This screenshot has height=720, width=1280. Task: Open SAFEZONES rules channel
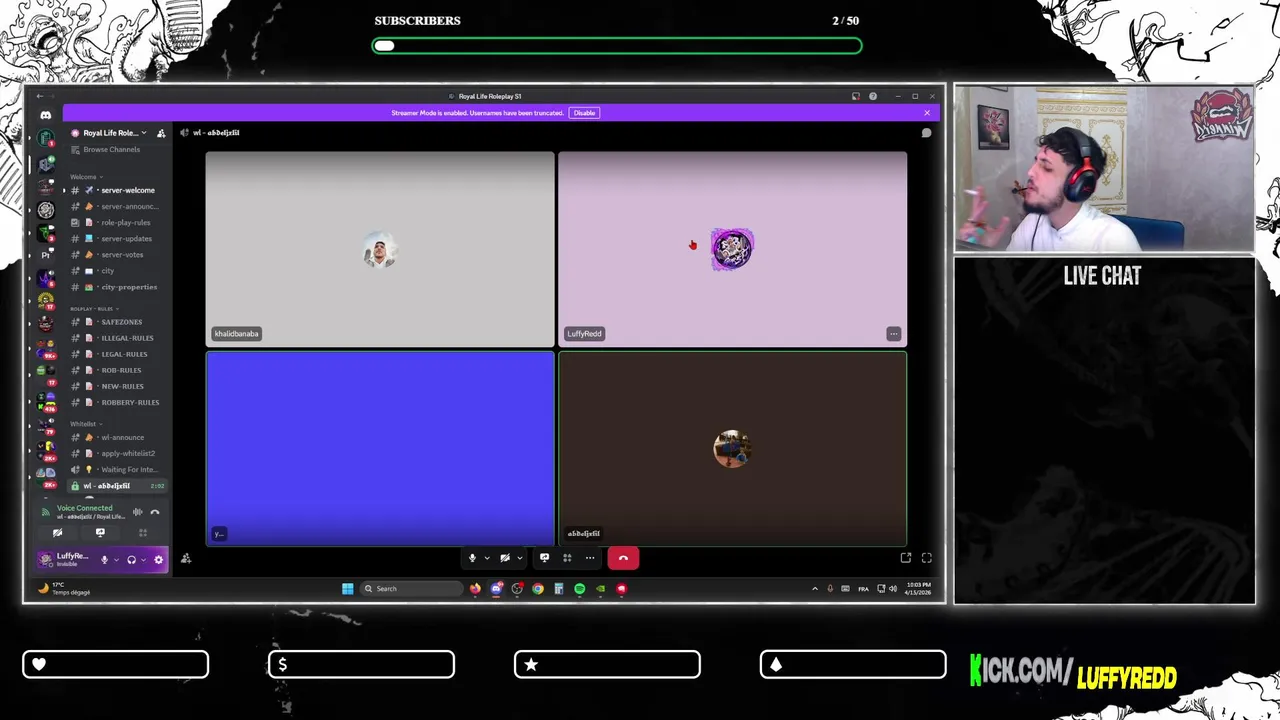tap(117, 322)
